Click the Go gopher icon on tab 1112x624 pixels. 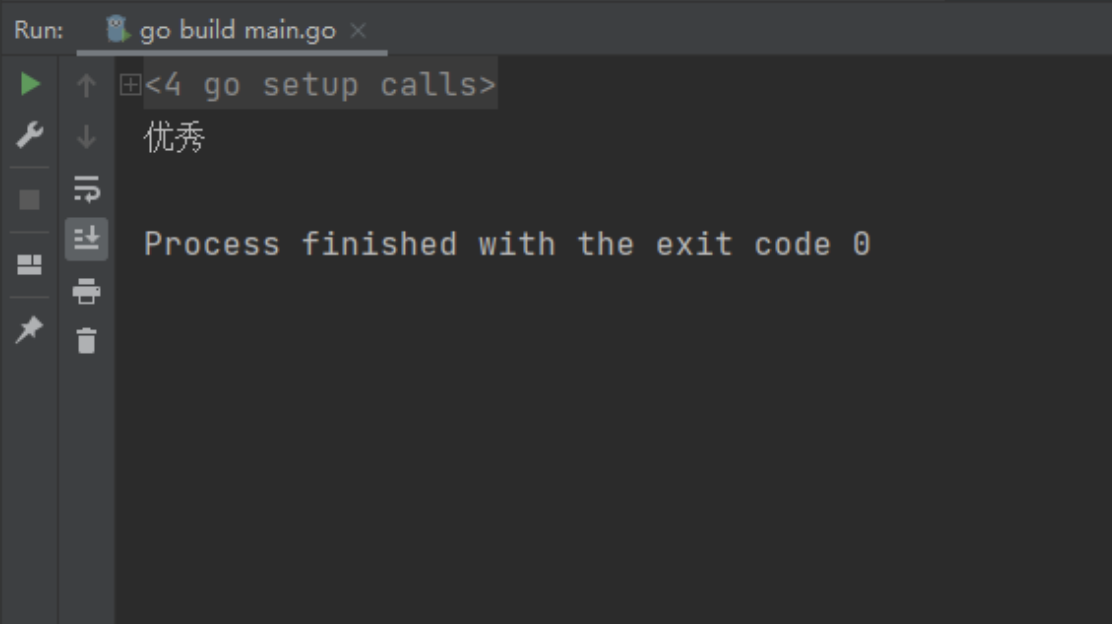click(x=117, y=30)
